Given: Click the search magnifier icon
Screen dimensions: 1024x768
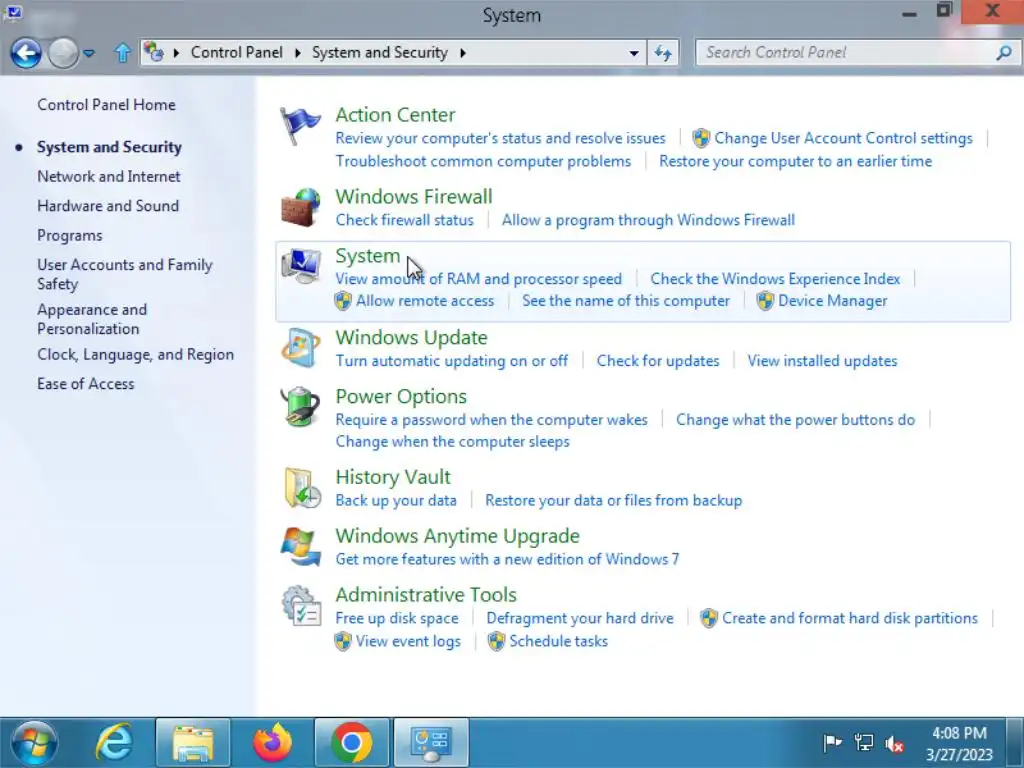Looking at the screenshot, I should 1004,52.
